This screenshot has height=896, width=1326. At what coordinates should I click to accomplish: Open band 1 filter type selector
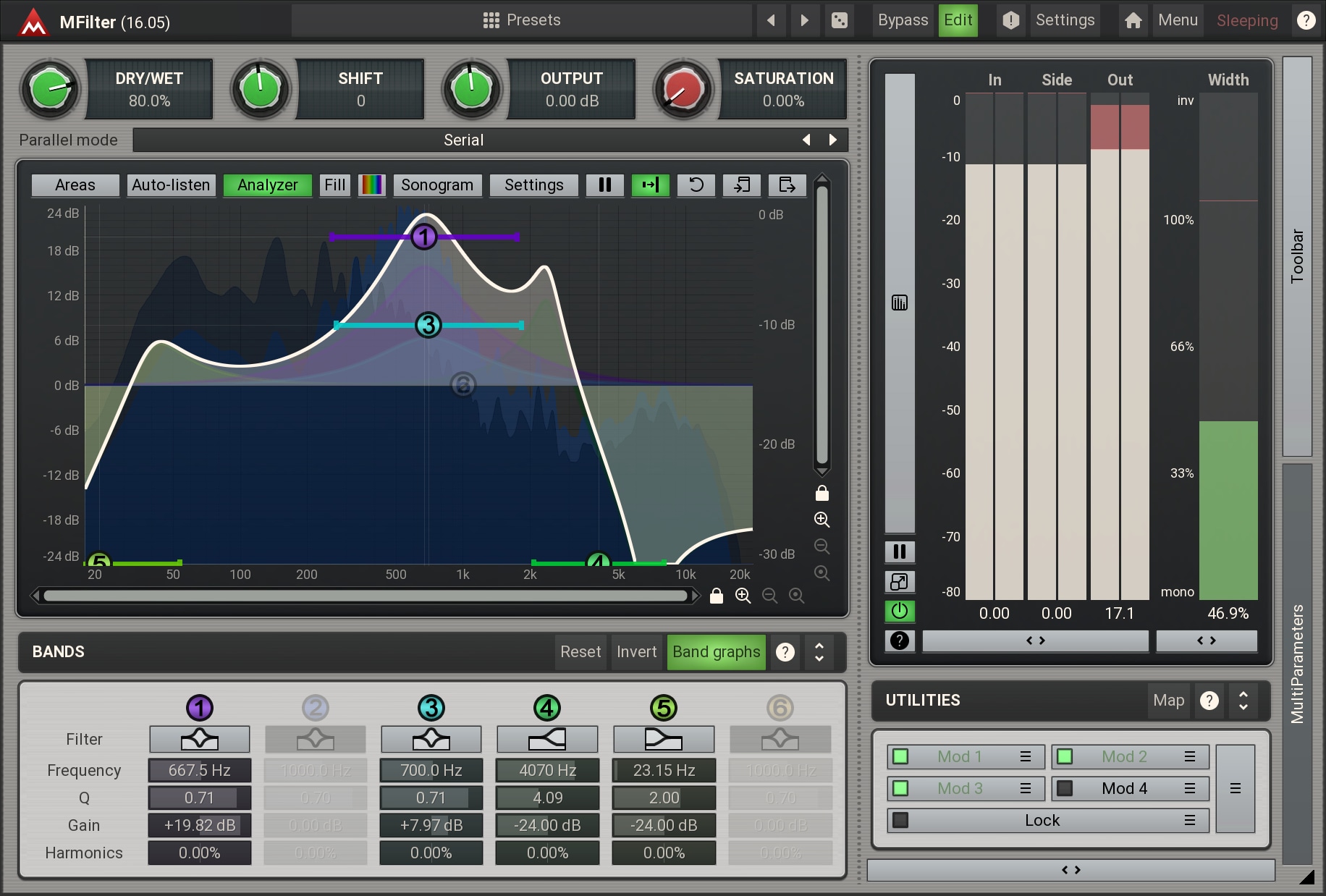[x=200, y=740]
